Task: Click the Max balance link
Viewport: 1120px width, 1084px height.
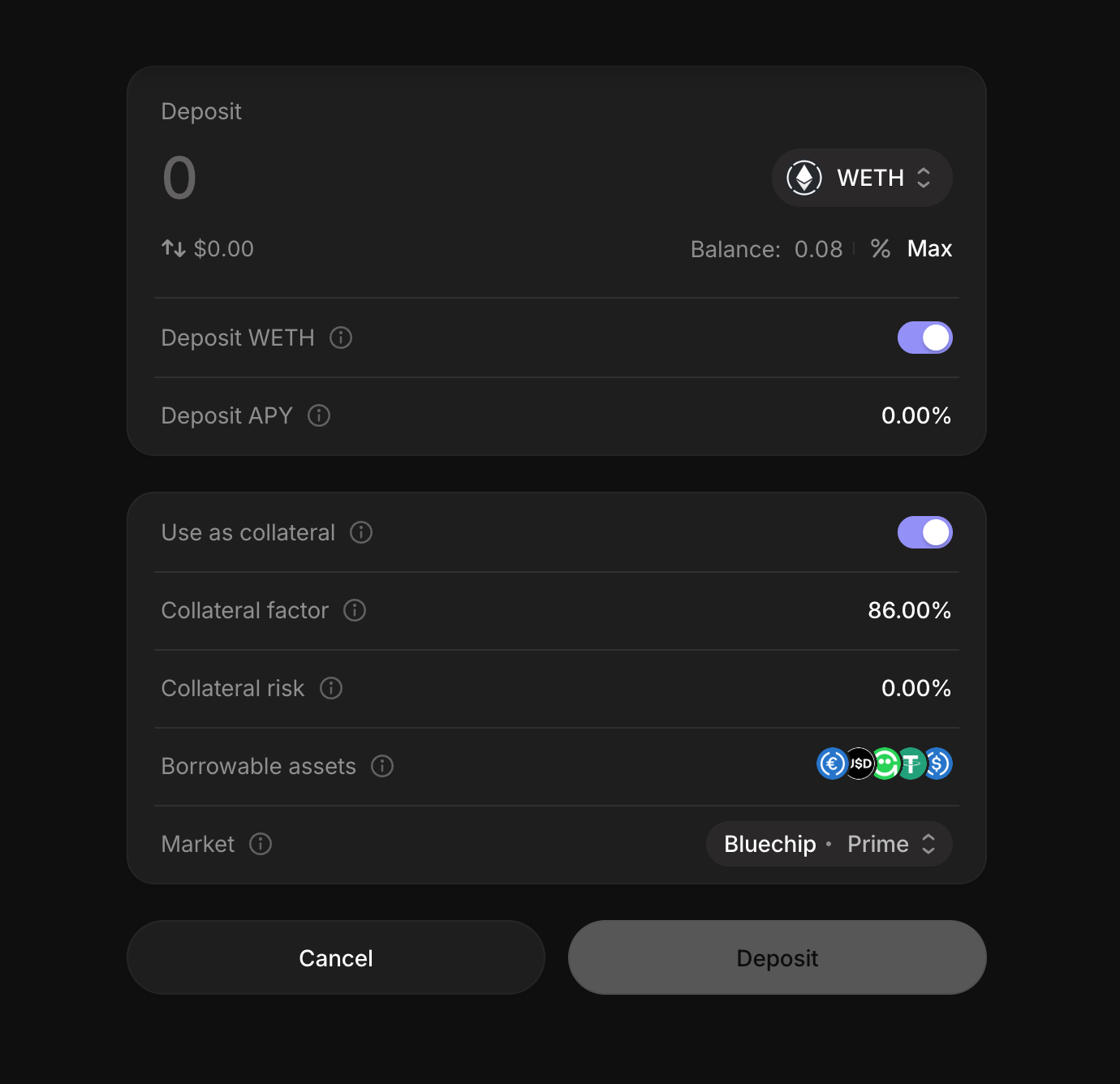Action: click(x=929, y=248)
